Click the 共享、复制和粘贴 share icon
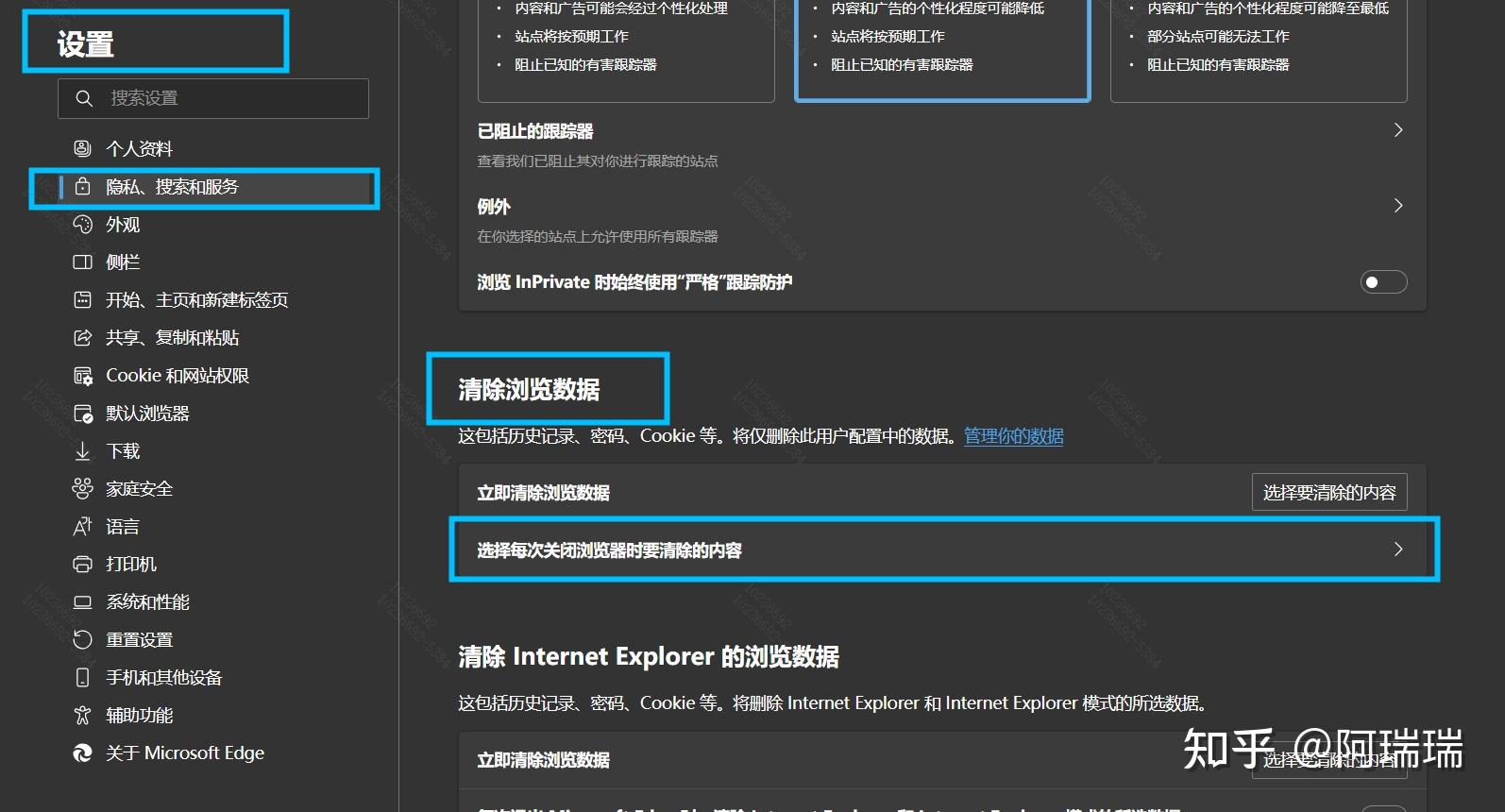Viewport: 1505px width, 812px height. coord(83,337)
